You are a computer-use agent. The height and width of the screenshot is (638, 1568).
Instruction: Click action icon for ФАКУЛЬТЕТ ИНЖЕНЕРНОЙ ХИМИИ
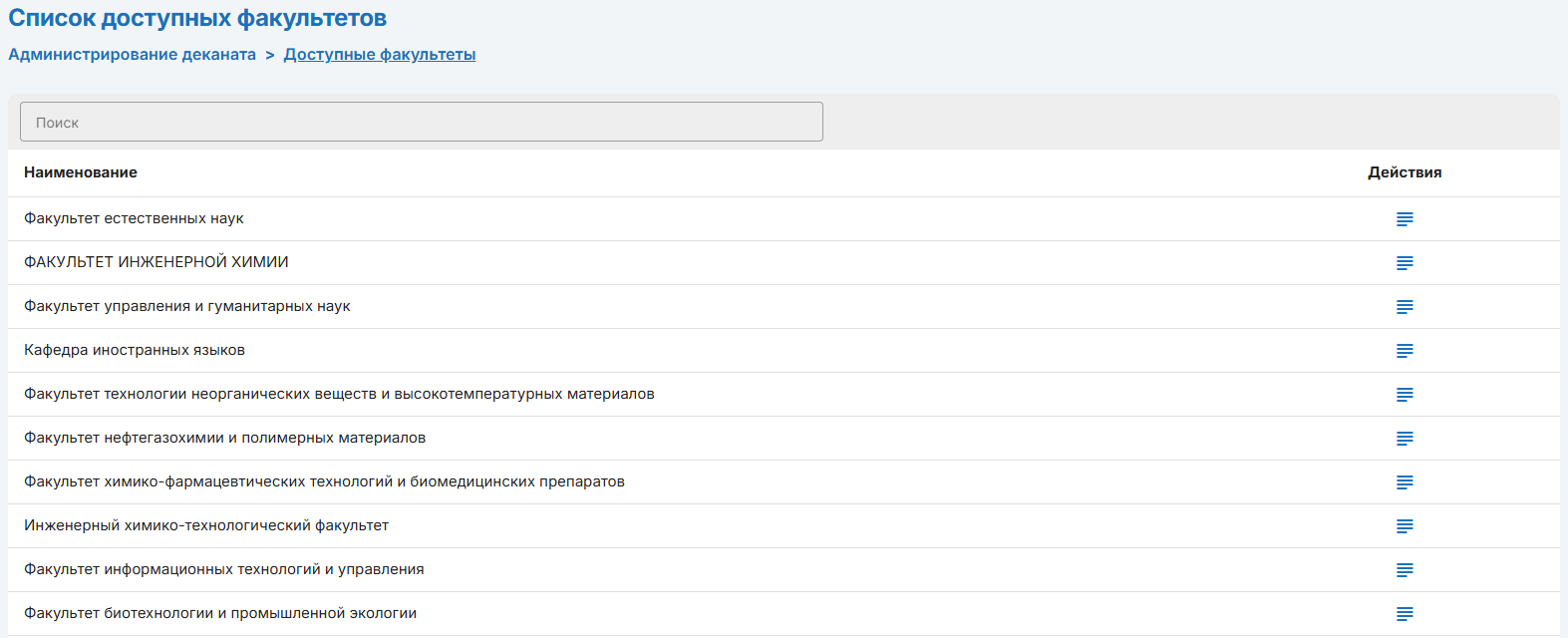[x=1405, y=263]
